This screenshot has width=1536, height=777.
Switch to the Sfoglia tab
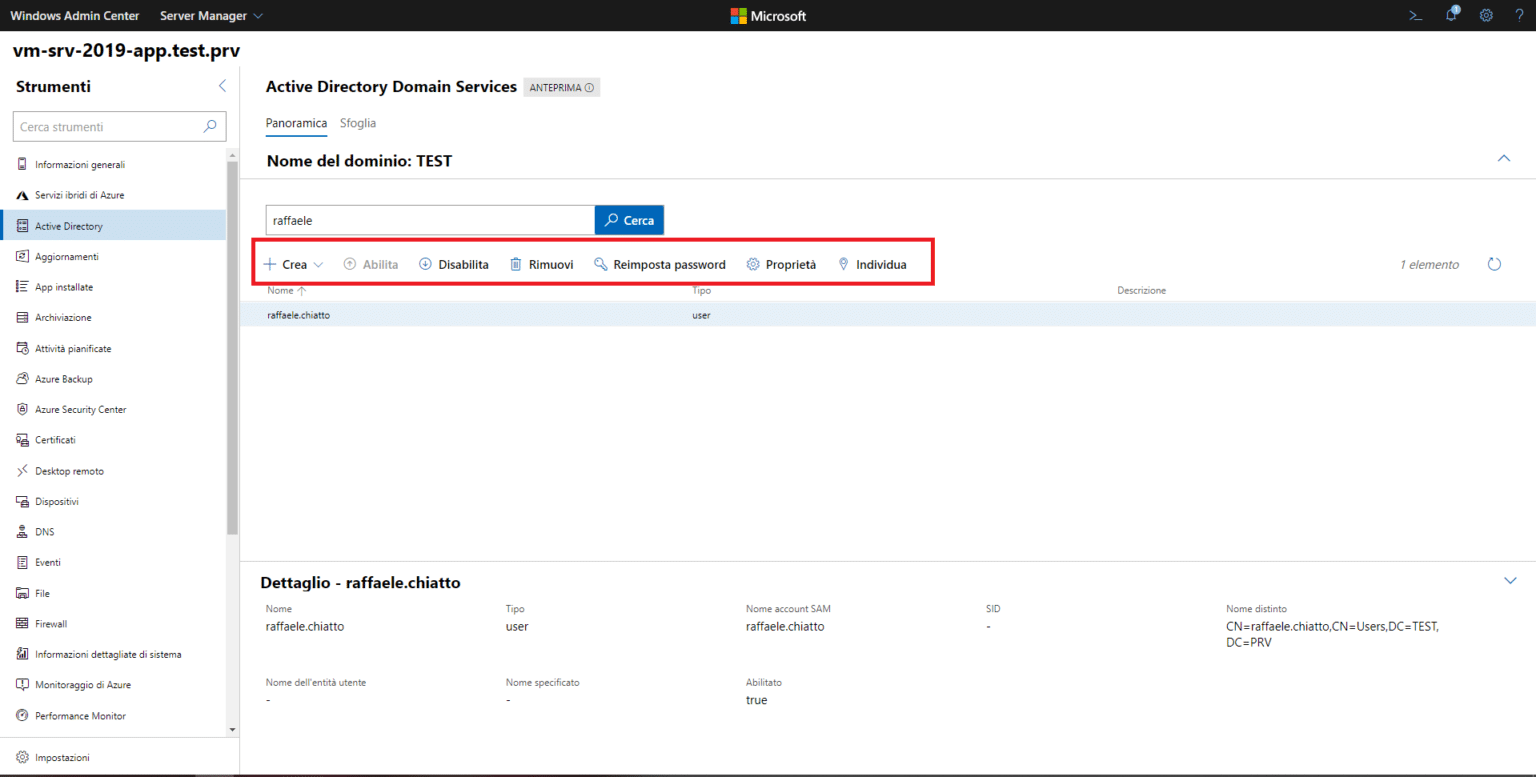click(358, 122)
